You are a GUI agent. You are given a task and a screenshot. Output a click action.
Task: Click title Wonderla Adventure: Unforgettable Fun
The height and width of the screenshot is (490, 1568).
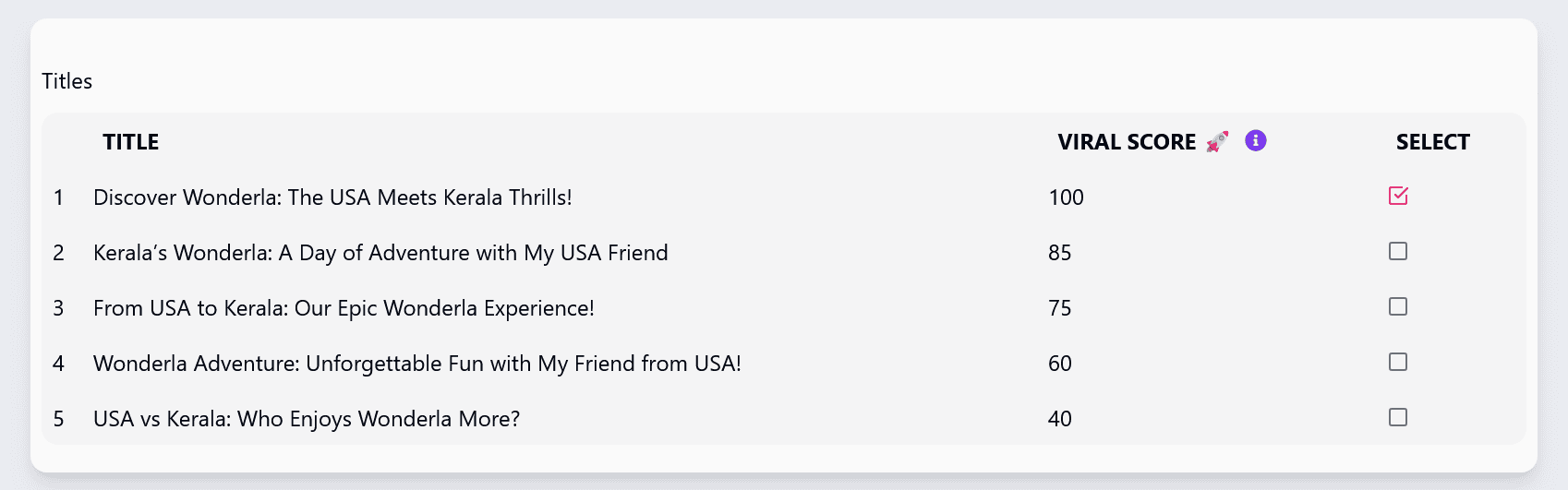click(417, 364)
